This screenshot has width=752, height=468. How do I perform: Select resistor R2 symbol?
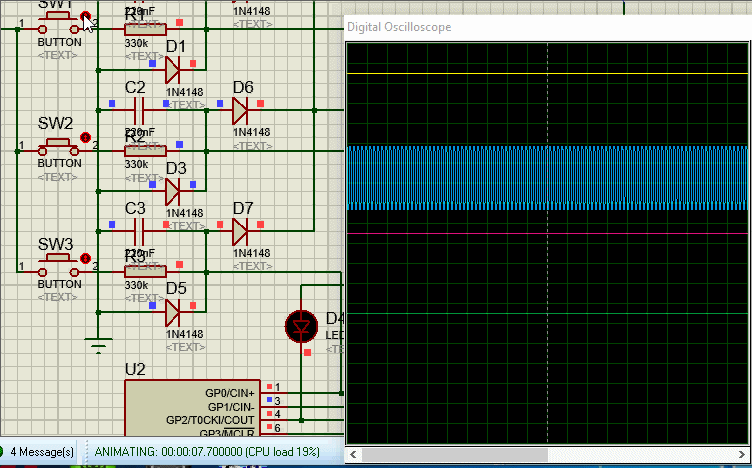tap(145, 151)
